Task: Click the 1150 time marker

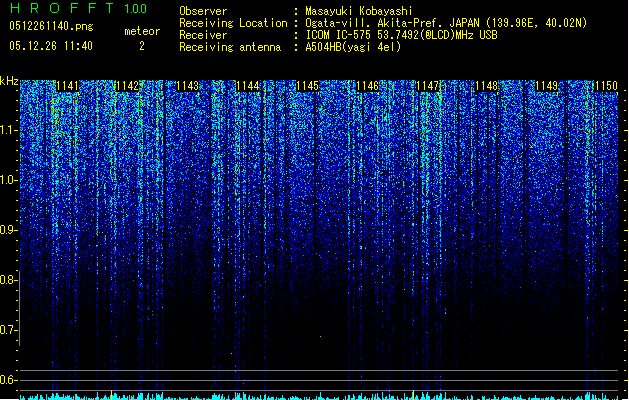Action: tap(606, 86)
